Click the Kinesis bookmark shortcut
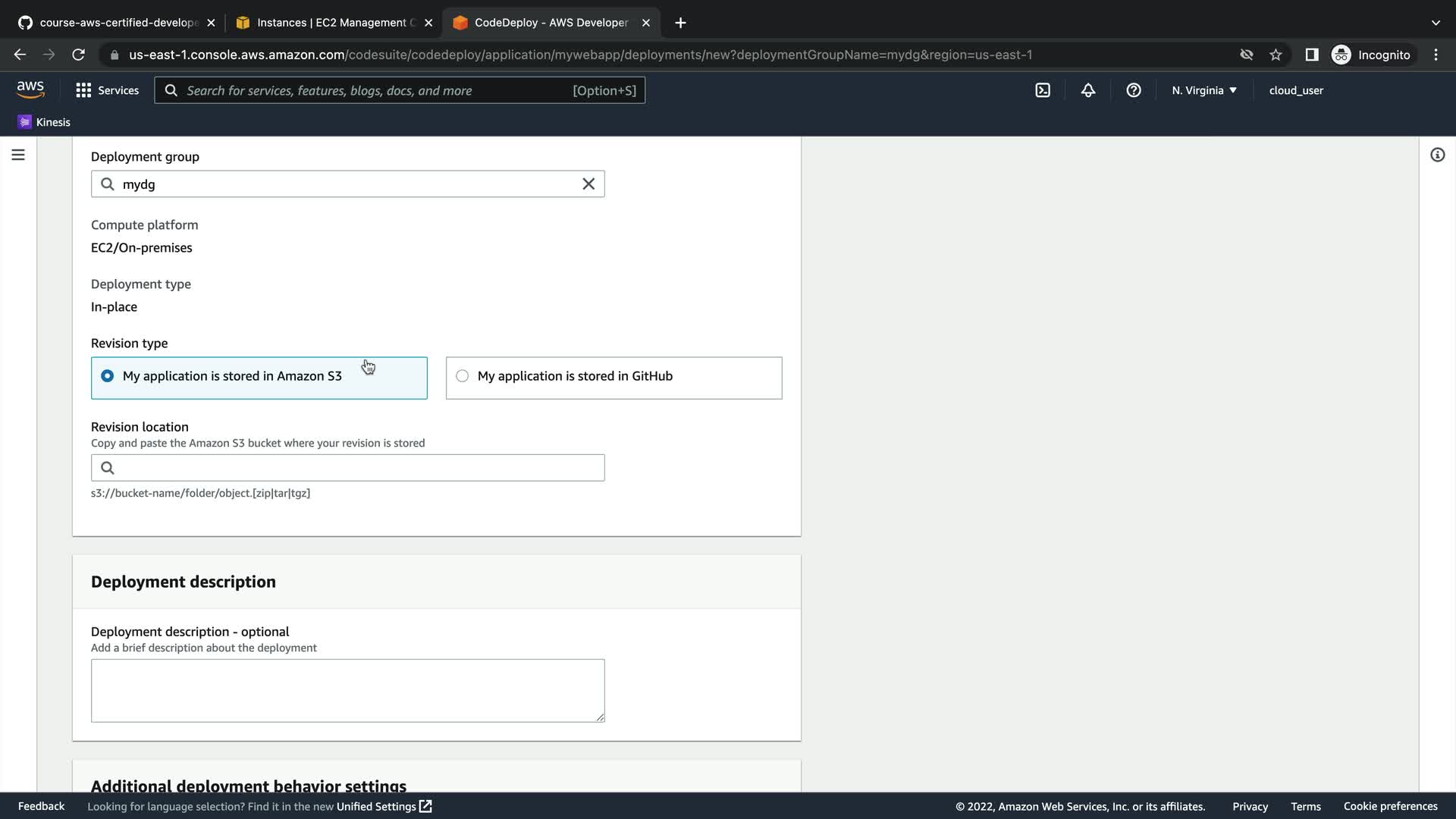This screenshot has height=819, width=1456. tap(44, 122)
